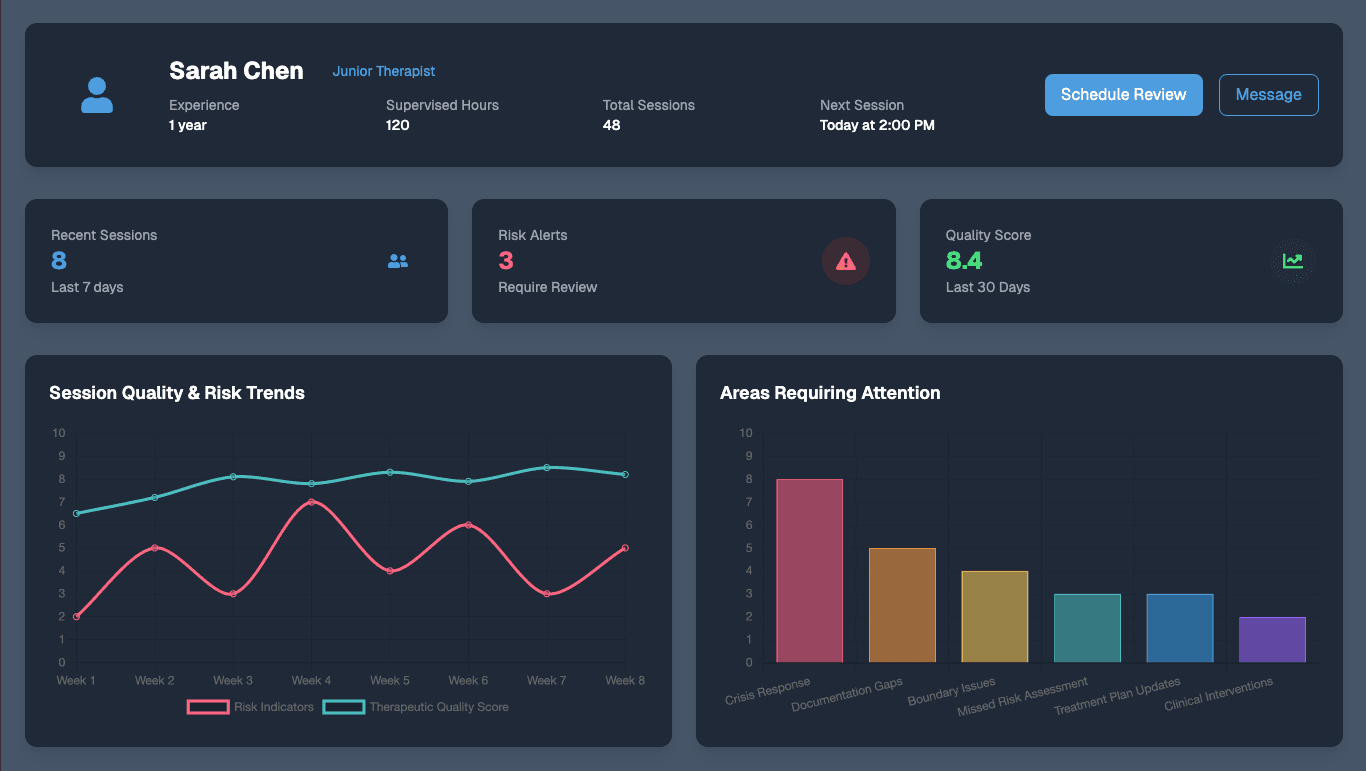1366x771 pixels.
Task: Toggle Therapeutic Quality Score legend entry
Action: click(416, 707)
